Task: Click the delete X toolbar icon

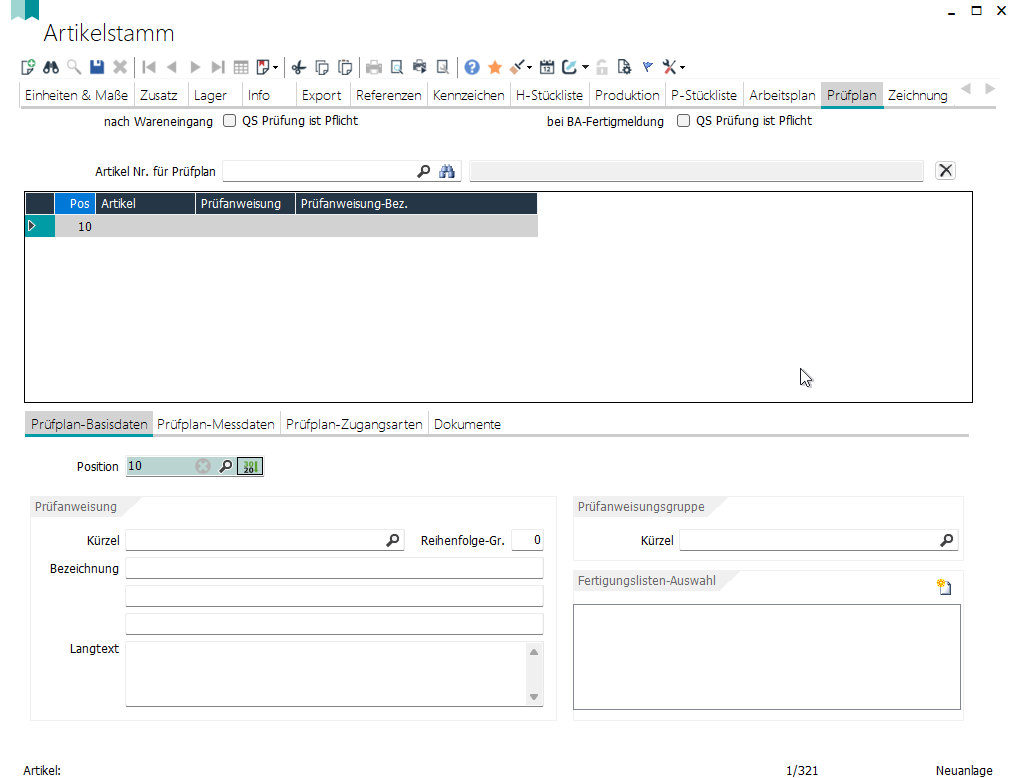Action: (x=120, y=67)
